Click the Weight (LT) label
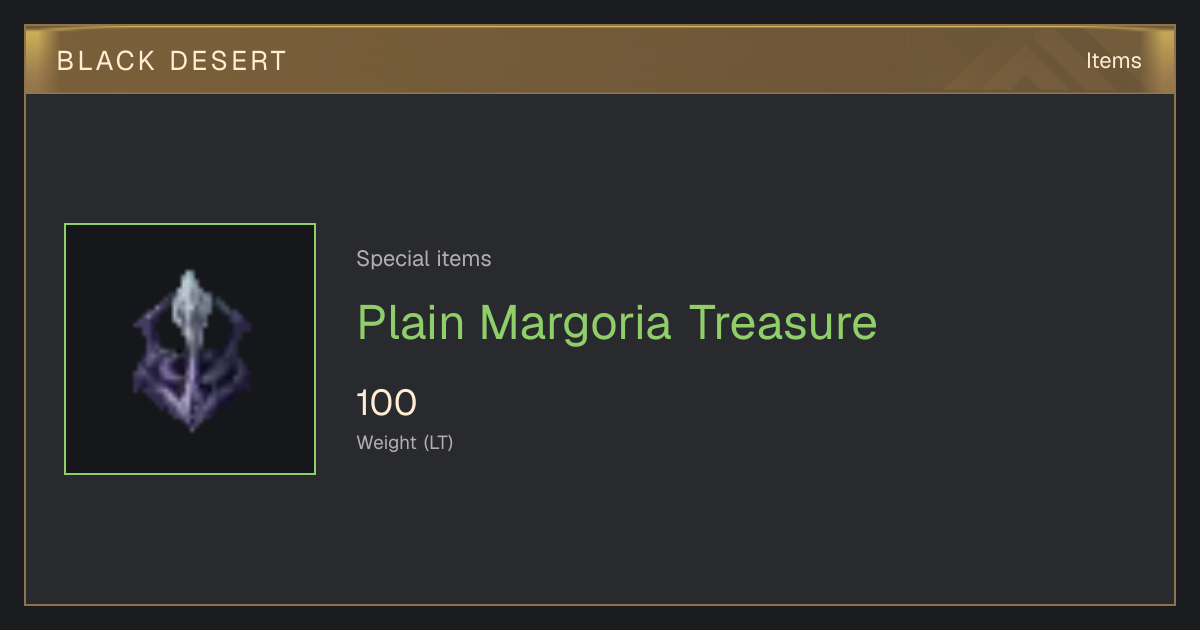 click(405, 442)
